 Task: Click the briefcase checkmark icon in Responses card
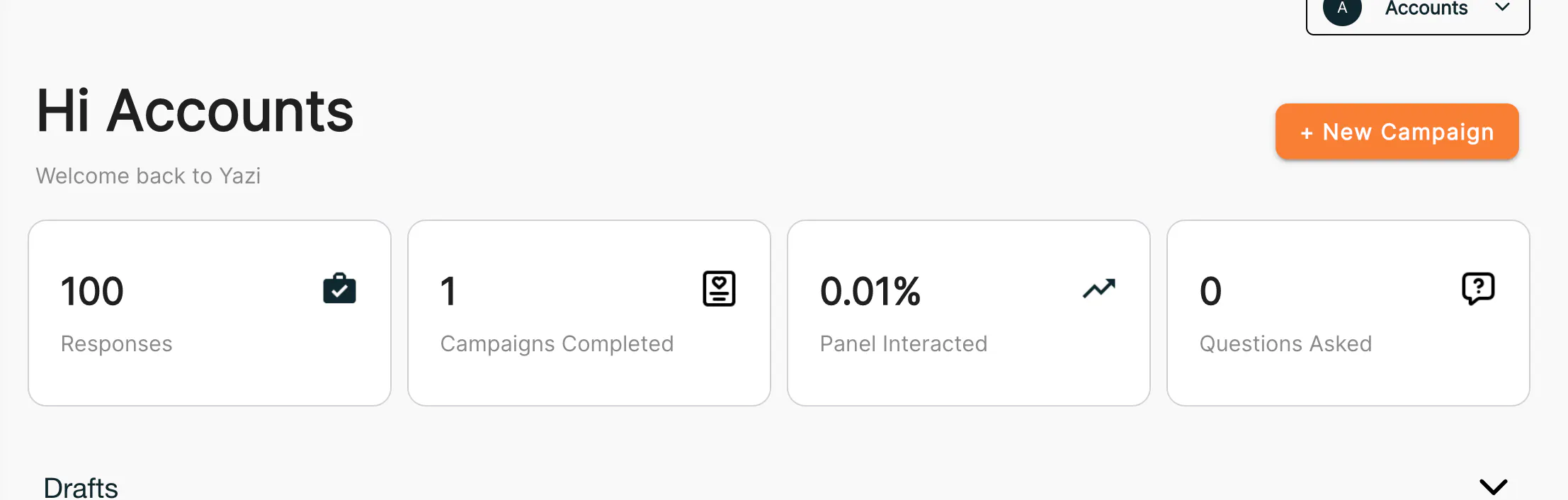pyautogui.click(x=339, y=288)
